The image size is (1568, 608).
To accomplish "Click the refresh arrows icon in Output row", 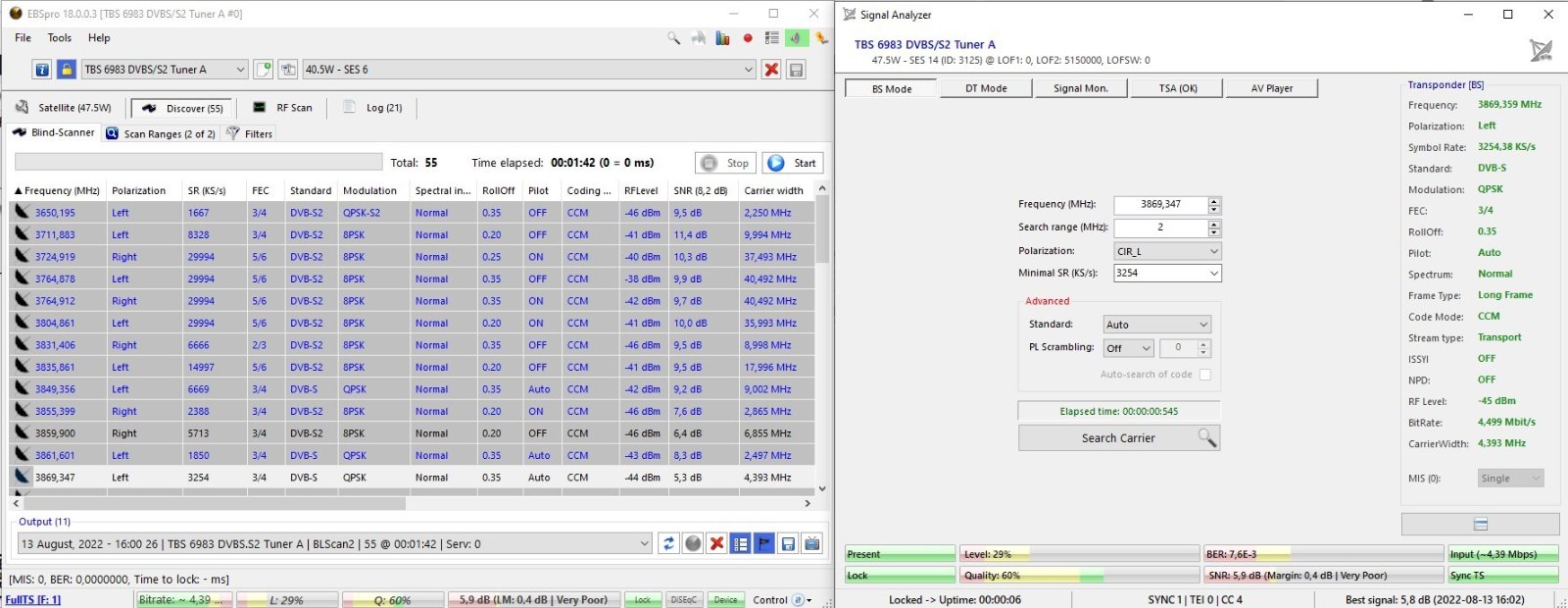I will pos(668,543).
